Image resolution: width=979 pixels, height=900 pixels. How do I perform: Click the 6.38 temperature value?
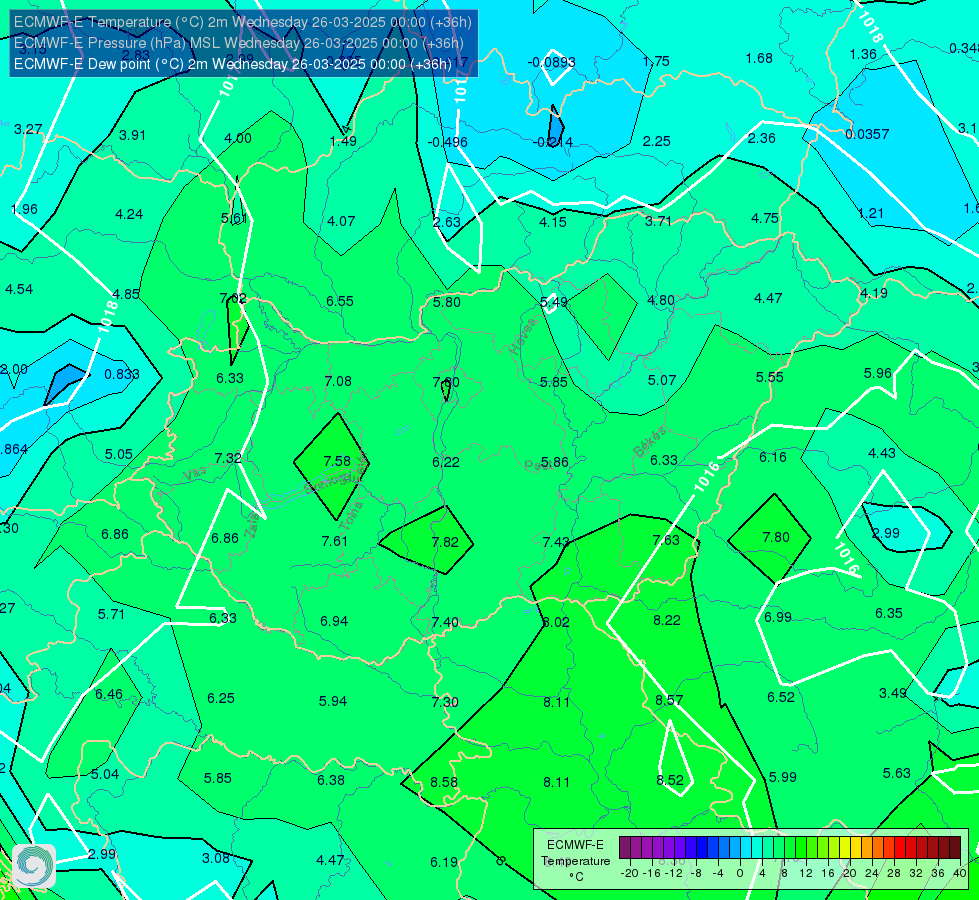click(331, 780)
